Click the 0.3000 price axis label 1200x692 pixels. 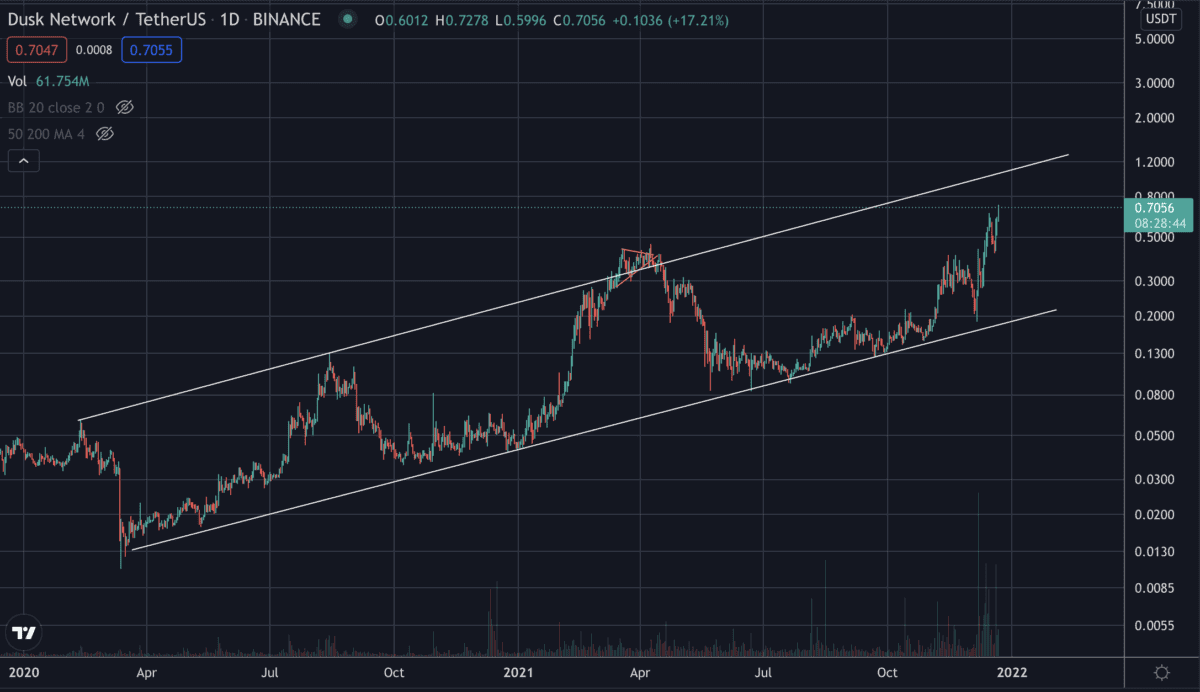click(1156, 282)
